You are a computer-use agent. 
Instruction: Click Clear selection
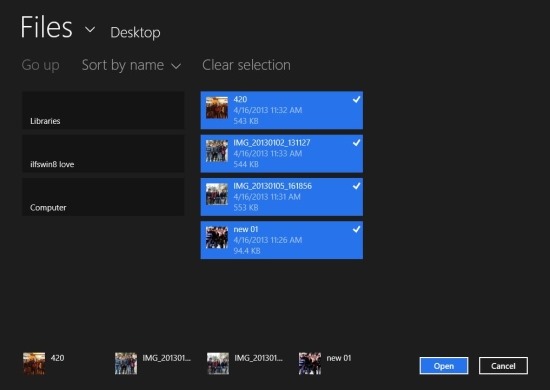[246, 65]
